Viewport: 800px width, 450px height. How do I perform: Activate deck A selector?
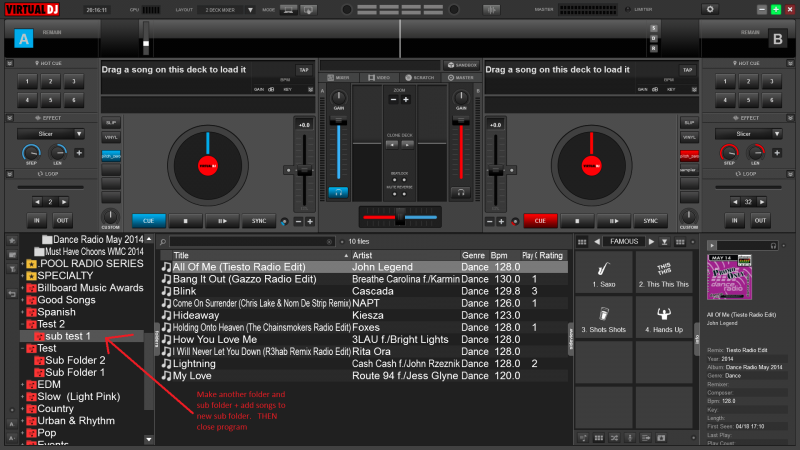[24, 39]
